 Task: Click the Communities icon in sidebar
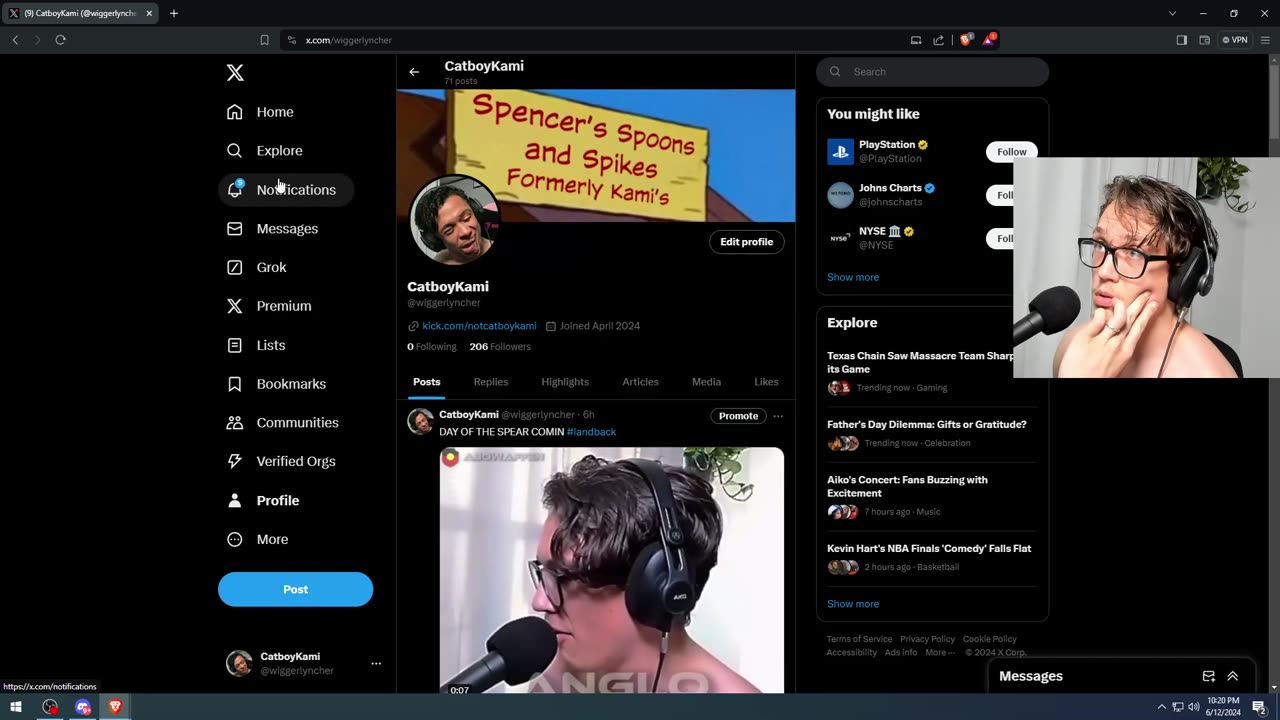pos(235,422)
